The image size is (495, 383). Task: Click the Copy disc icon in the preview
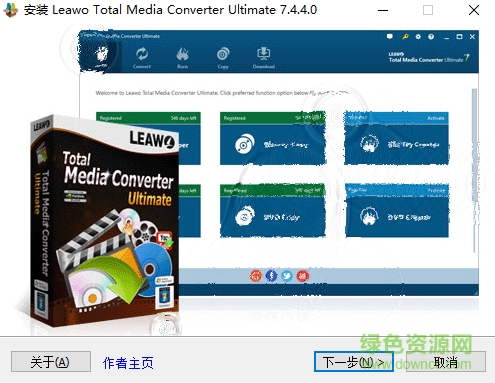(223, 54)
